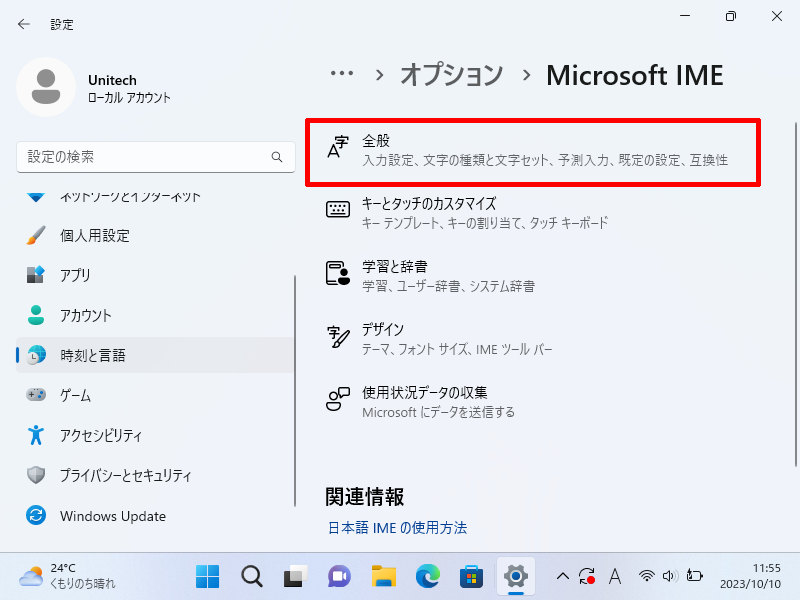
Task: Open デザイン settings
Action: (x=533, y=339)
